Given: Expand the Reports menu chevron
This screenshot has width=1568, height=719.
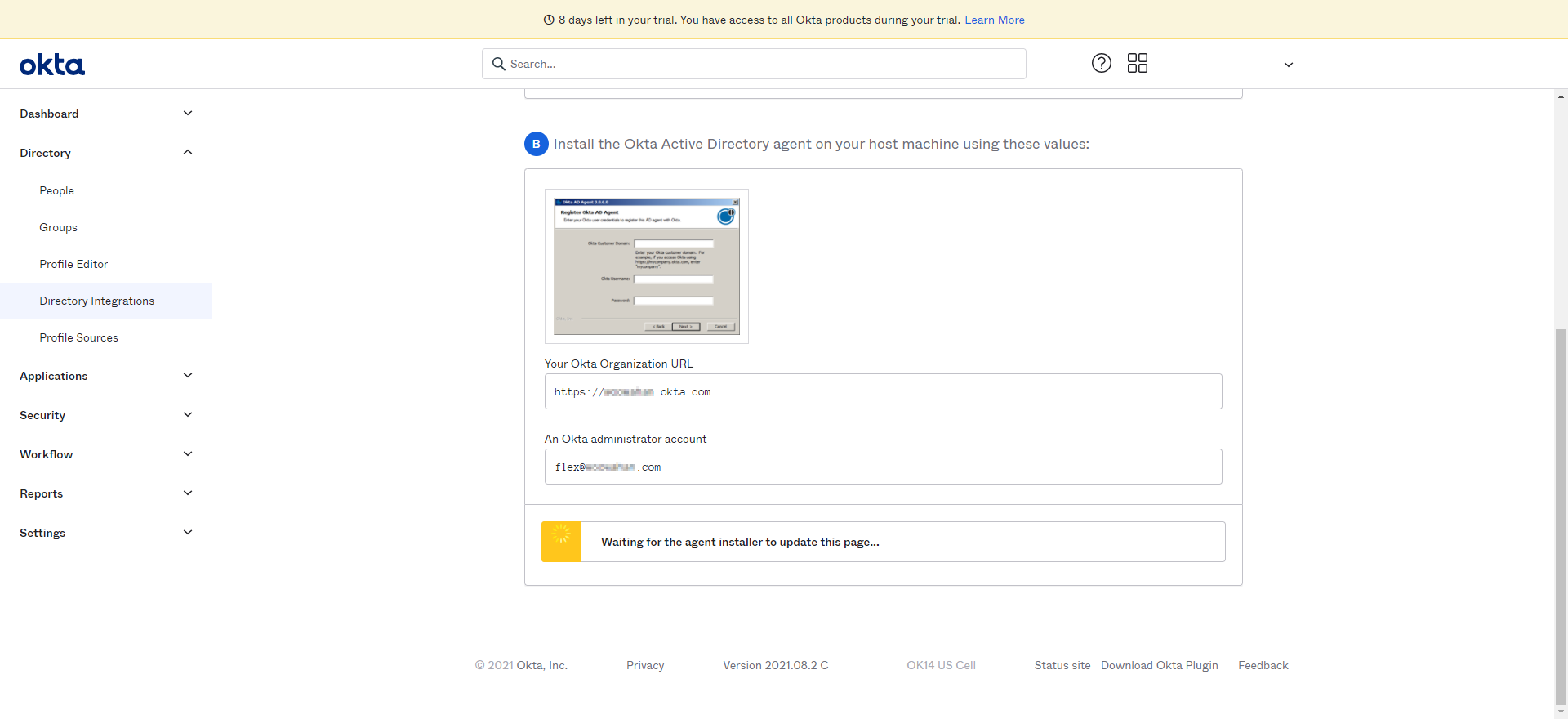Looking at the screenshot, I should coord(188,493).
